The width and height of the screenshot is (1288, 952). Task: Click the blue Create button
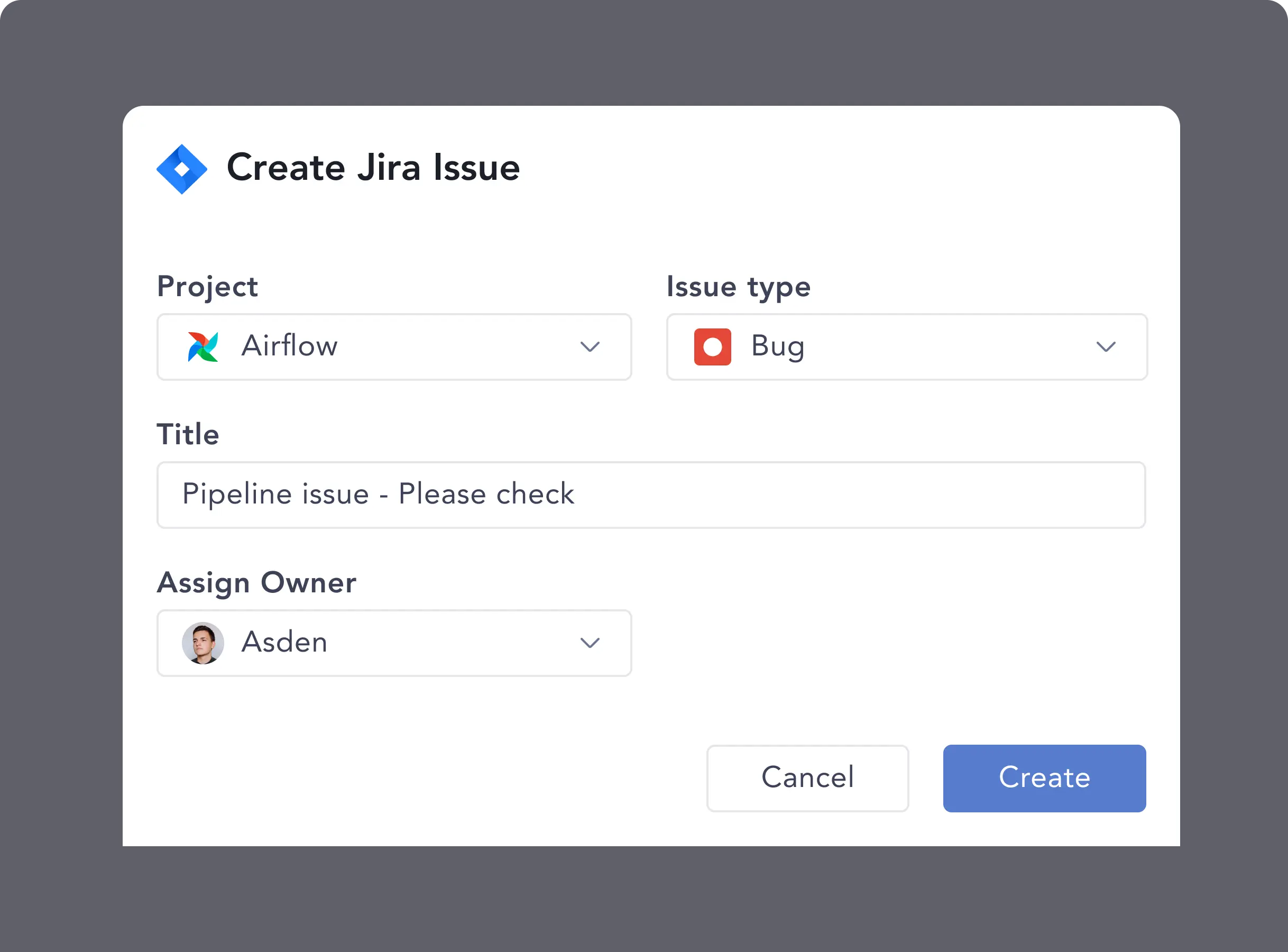coord(1044,779)
